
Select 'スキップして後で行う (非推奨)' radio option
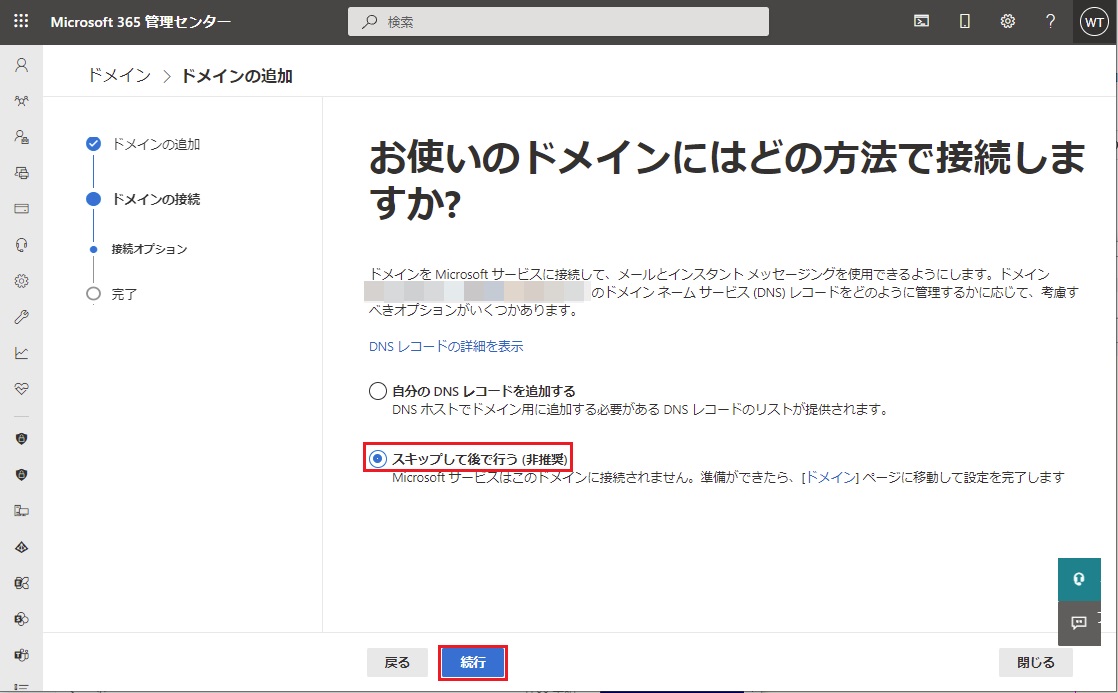377,458
